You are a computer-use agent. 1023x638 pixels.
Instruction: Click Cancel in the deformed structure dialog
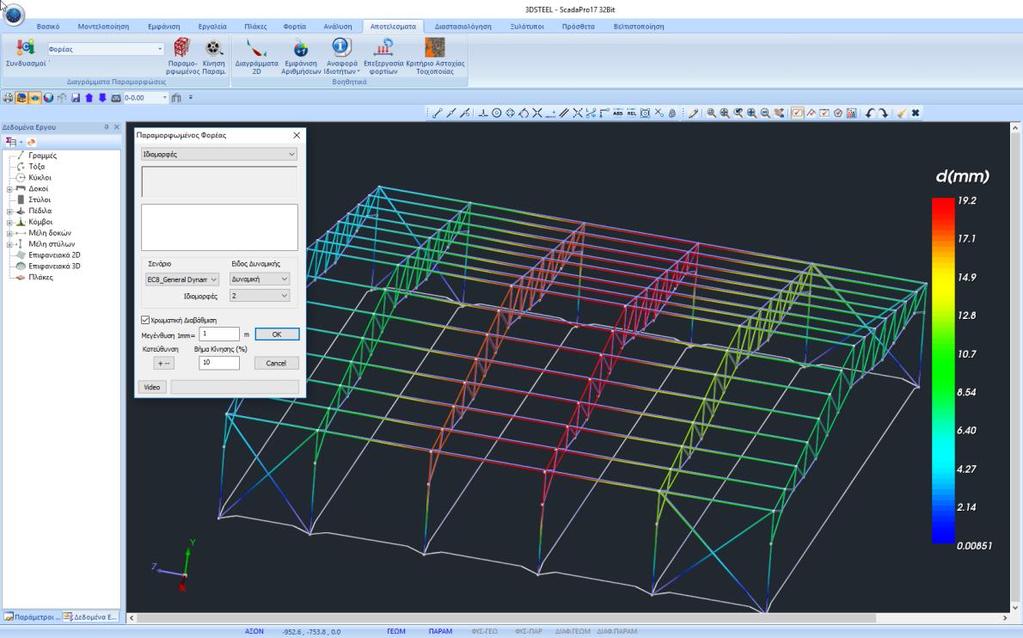tap(277, 363)
